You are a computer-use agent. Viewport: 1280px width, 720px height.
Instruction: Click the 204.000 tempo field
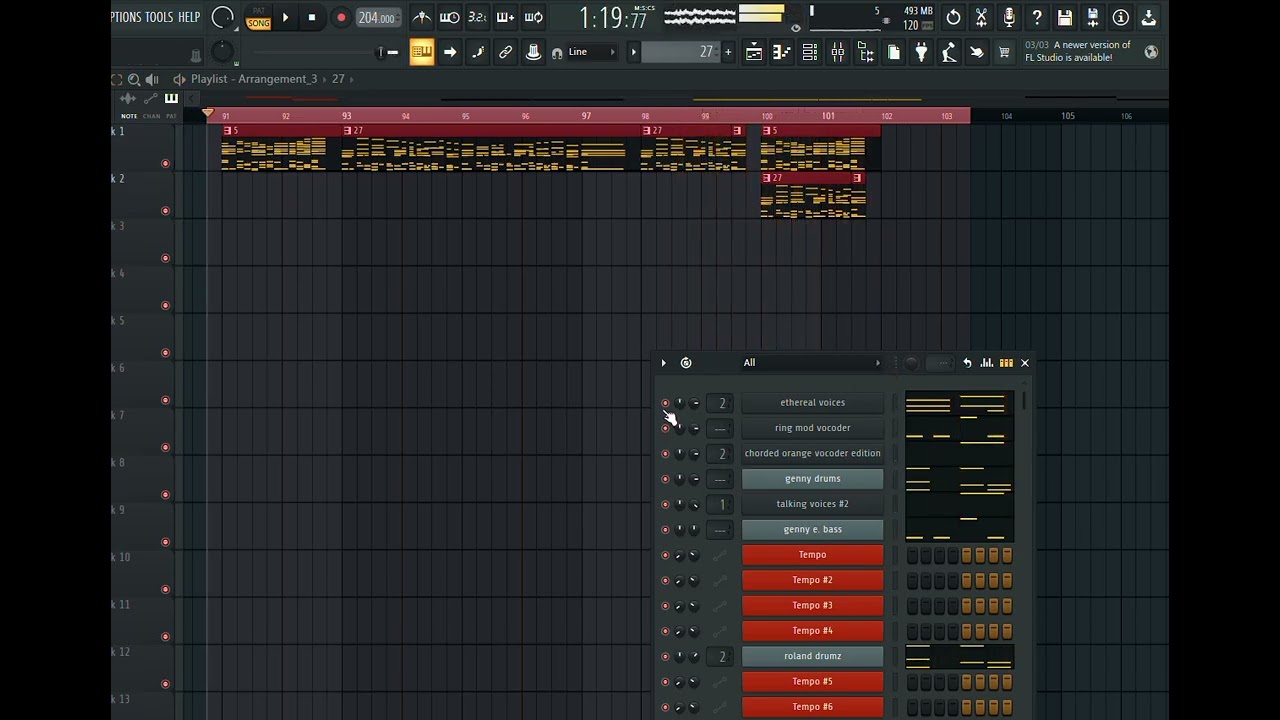tap(377, 18)
